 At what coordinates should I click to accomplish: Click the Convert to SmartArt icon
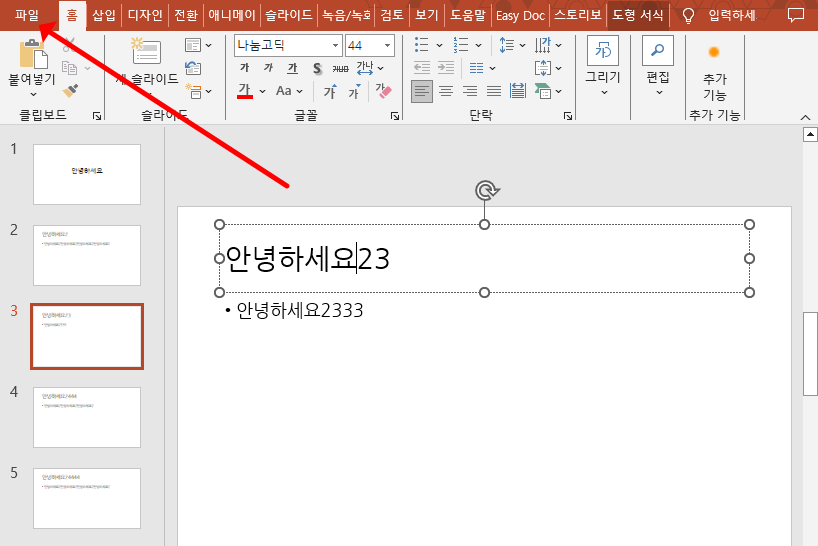click(543, 91)
